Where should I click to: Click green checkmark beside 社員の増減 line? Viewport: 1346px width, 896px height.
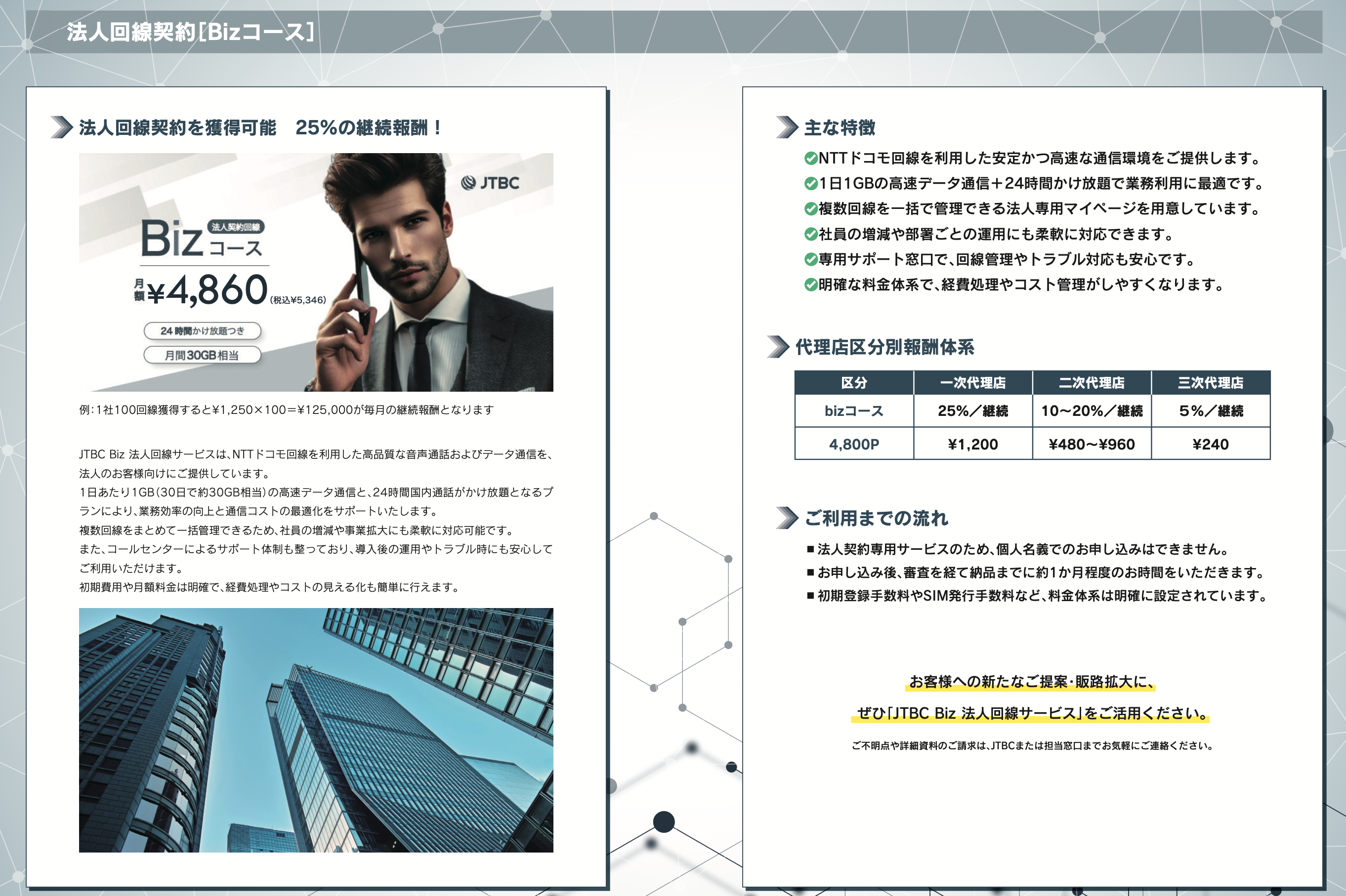[810, 234]
